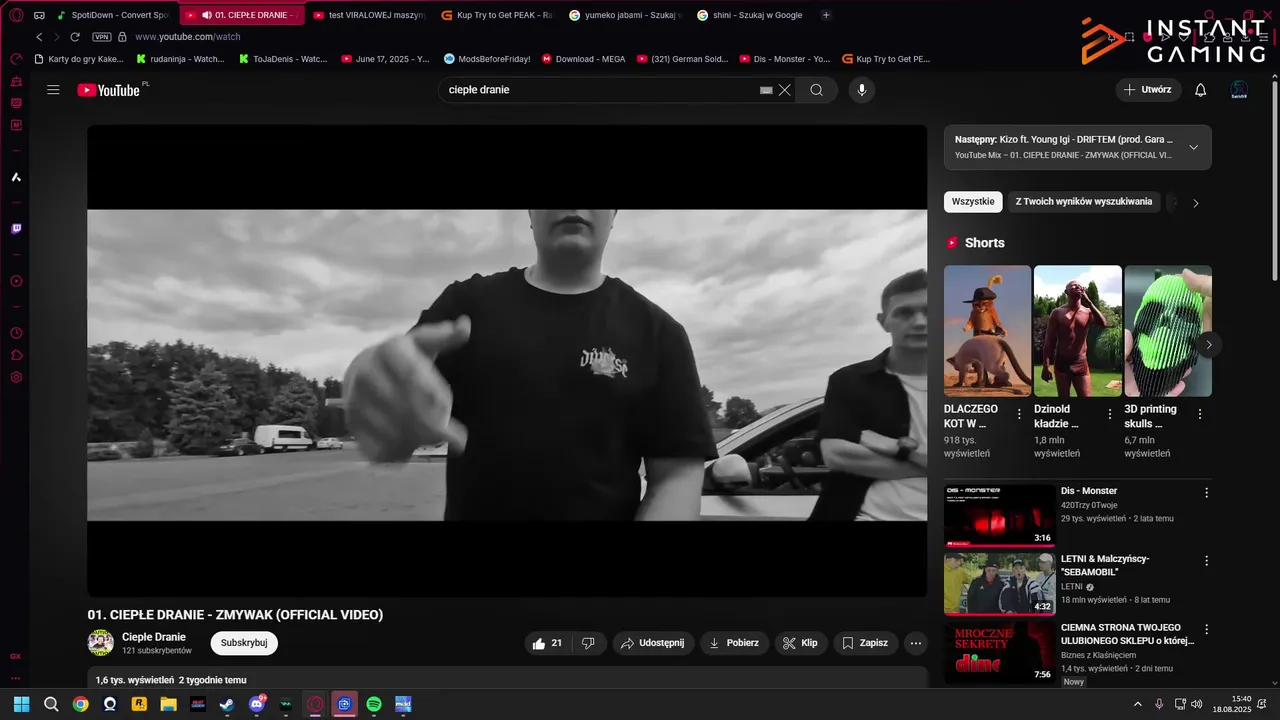This screenshot has width=1280, height=720.
Task: Open the account avatar menu
Action: tap(1239, 90)
